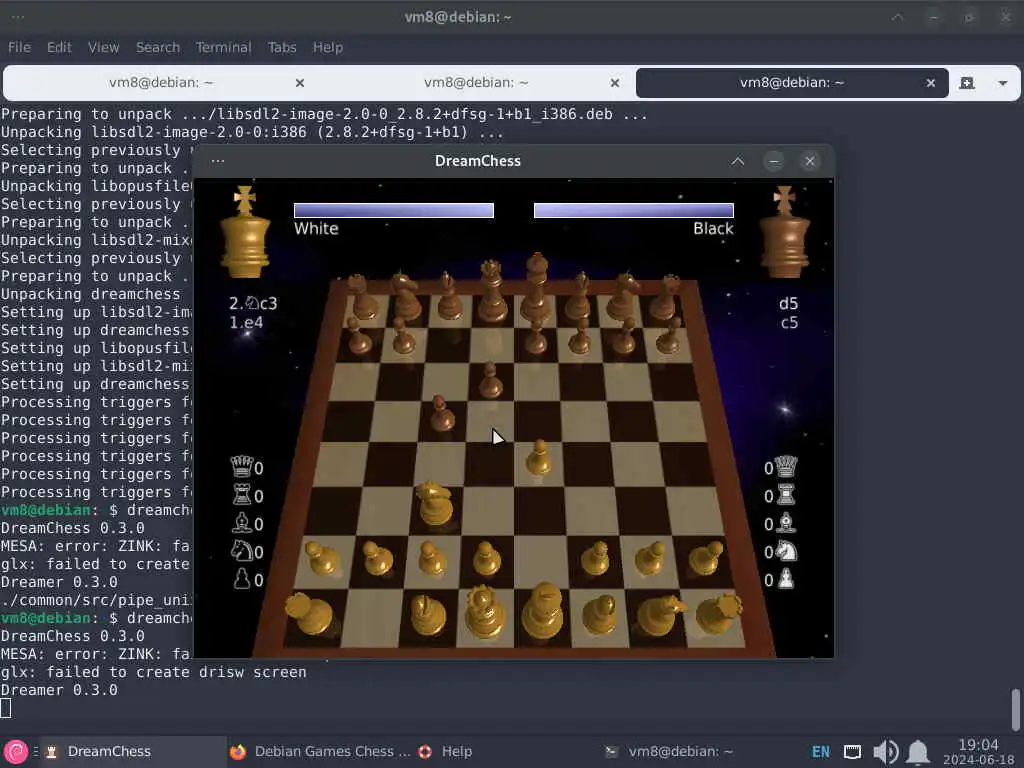
Task: Click White's captured queen counter icon
Action: pyautogui.click(x=241, y=467)
